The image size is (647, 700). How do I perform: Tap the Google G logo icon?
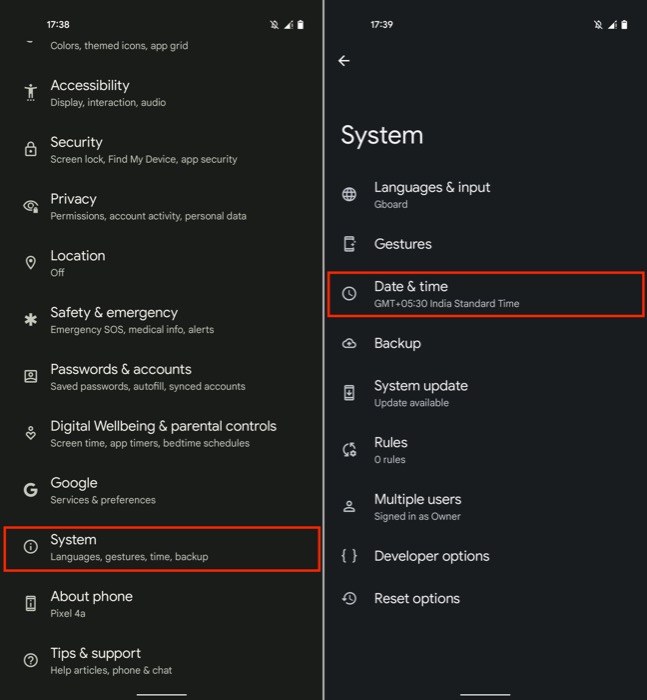[30, 490]
